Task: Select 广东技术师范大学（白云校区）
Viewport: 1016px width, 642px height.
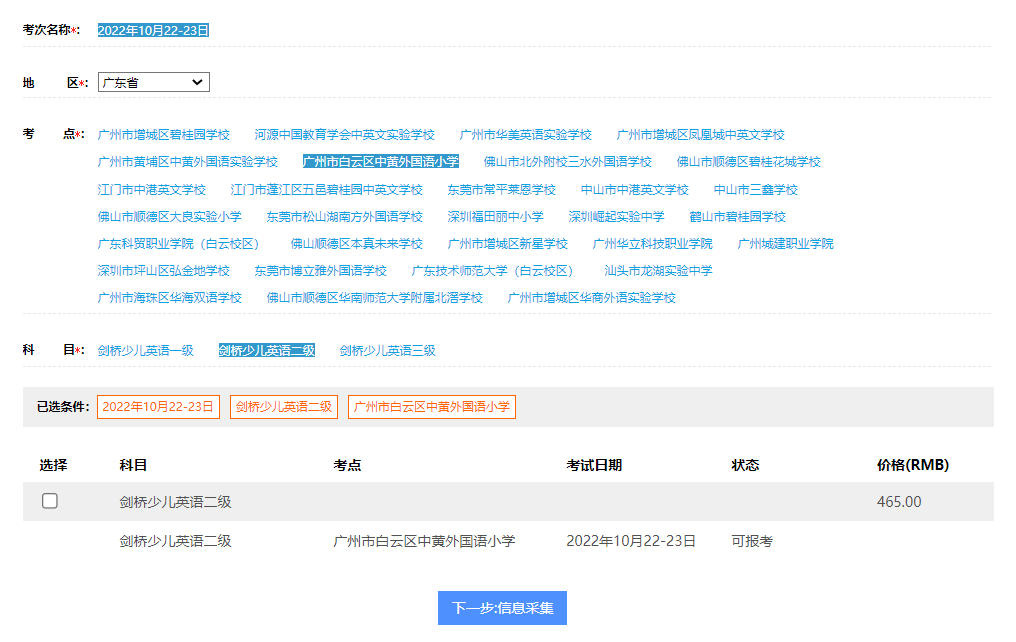Action: [492, 271]
